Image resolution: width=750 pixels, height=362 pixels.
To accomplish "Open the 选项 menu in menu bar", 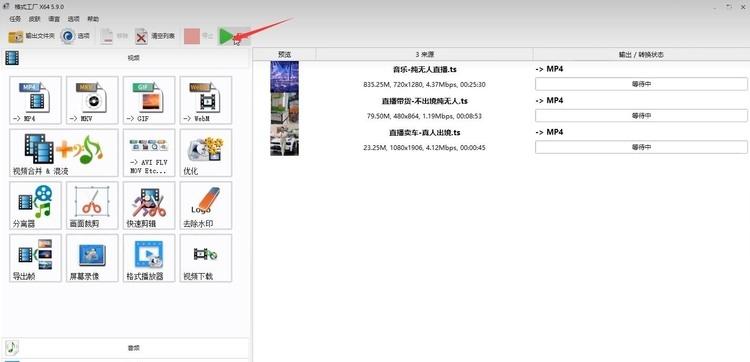I will (73, 19).
